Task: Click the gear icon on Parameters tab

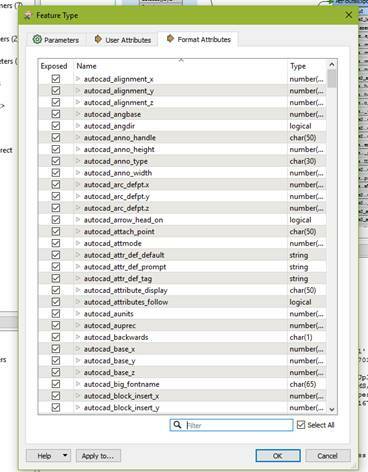Action: click(x=37, y=40)
